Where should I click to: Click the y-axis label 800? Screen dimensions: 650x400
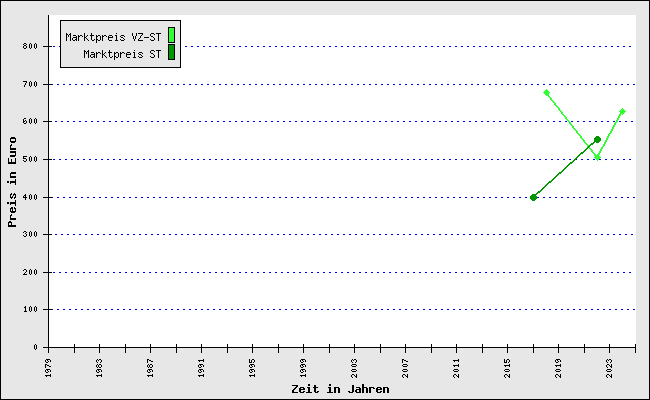30,46
